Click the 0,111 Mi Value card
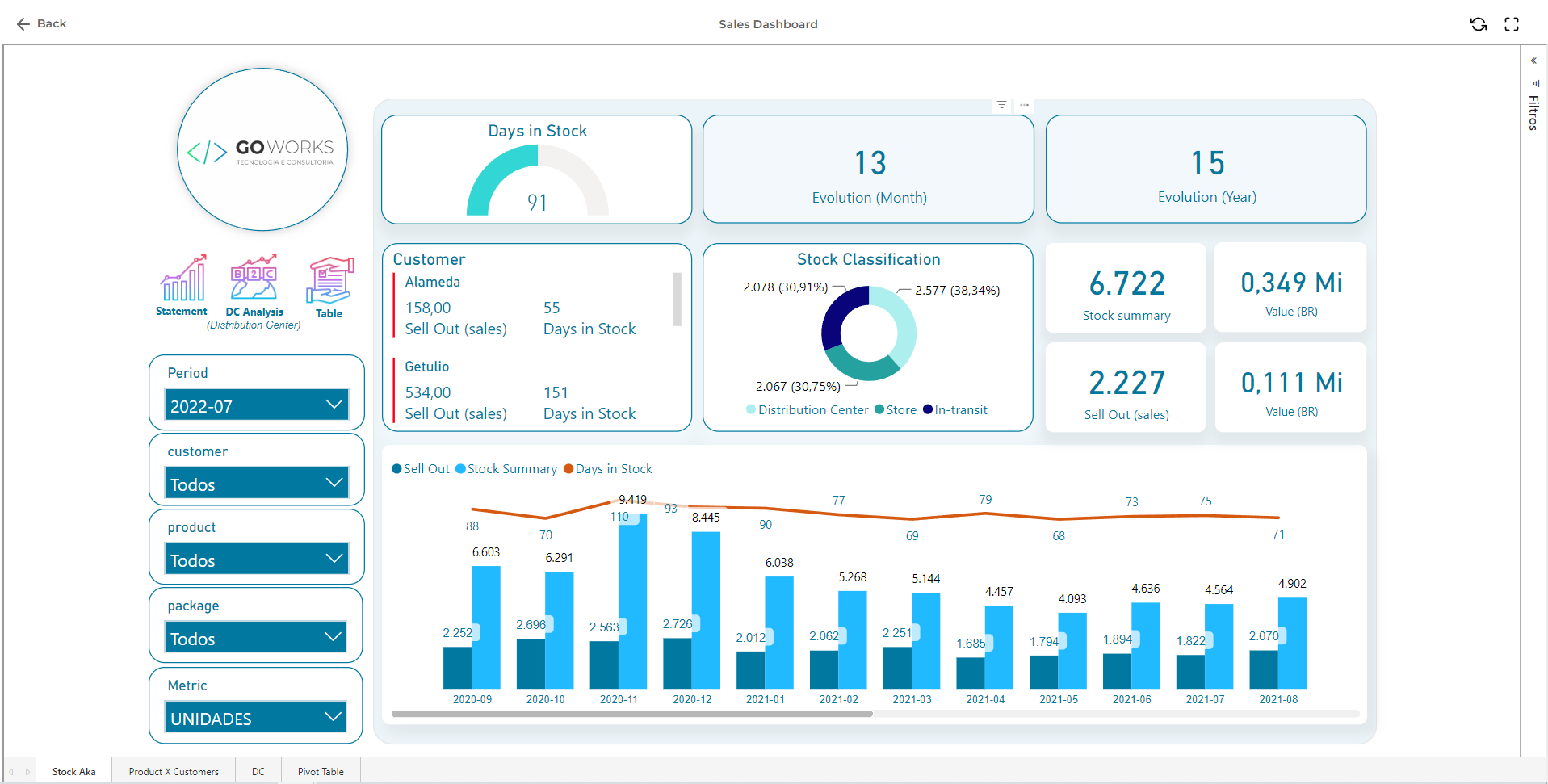This screenshot has height=784, width=1548. (1290, 388)
